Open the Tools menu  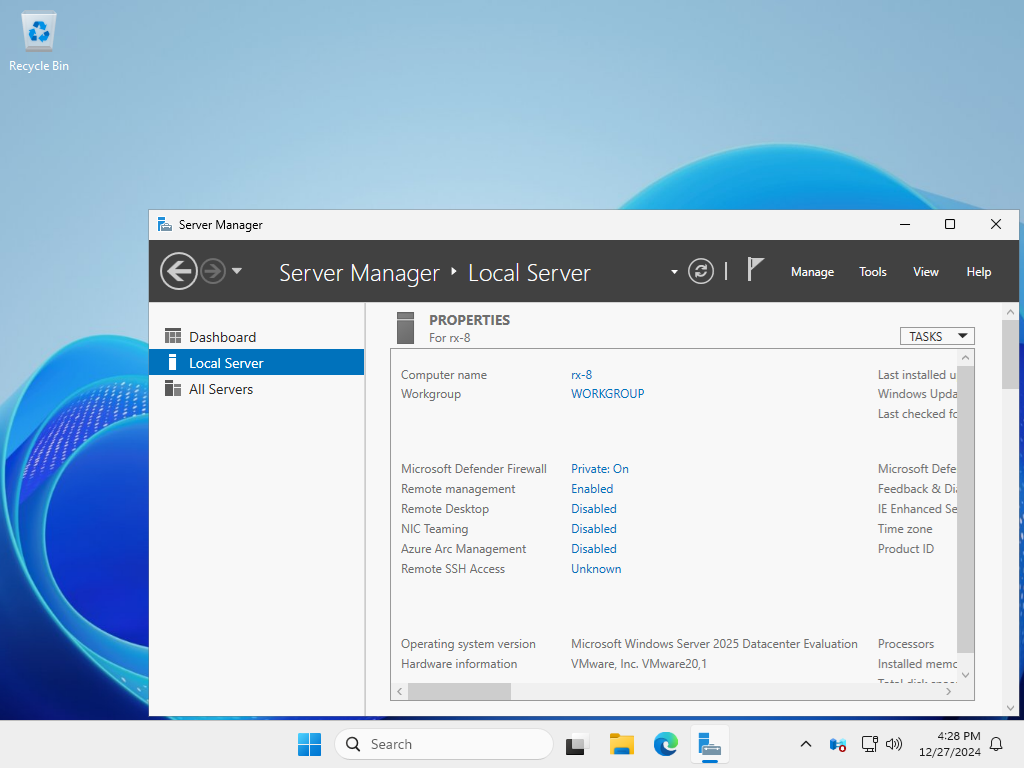(x=872, y=272)
